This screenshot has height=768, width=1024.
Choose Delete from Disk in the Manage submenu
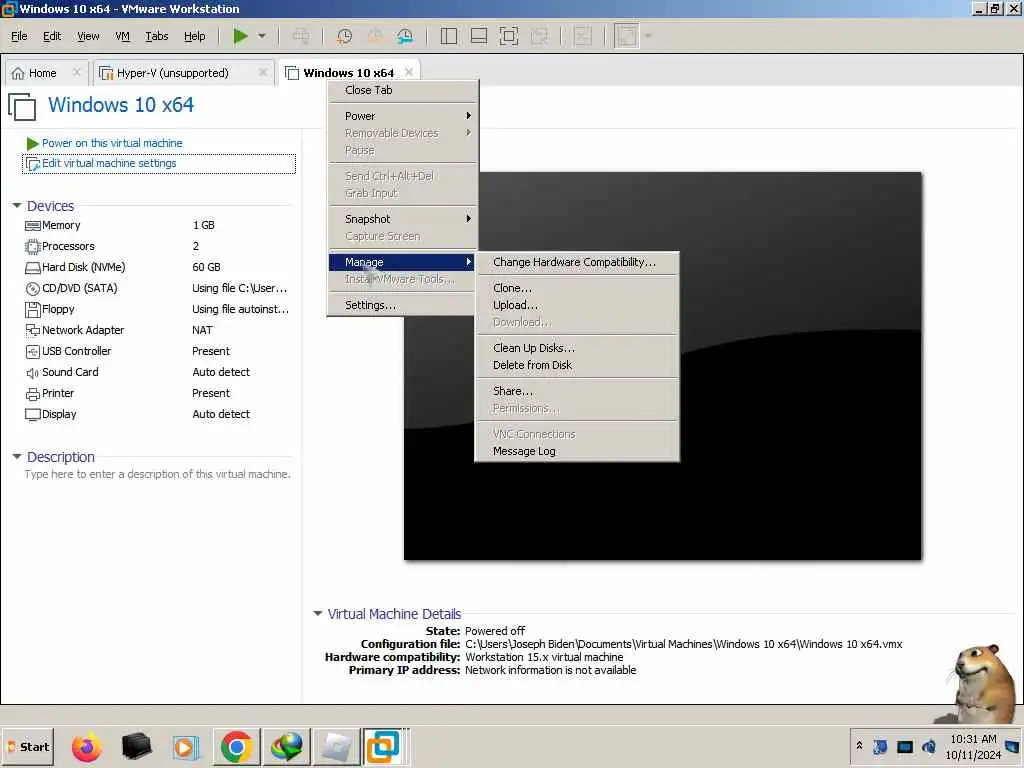point(577,365)
